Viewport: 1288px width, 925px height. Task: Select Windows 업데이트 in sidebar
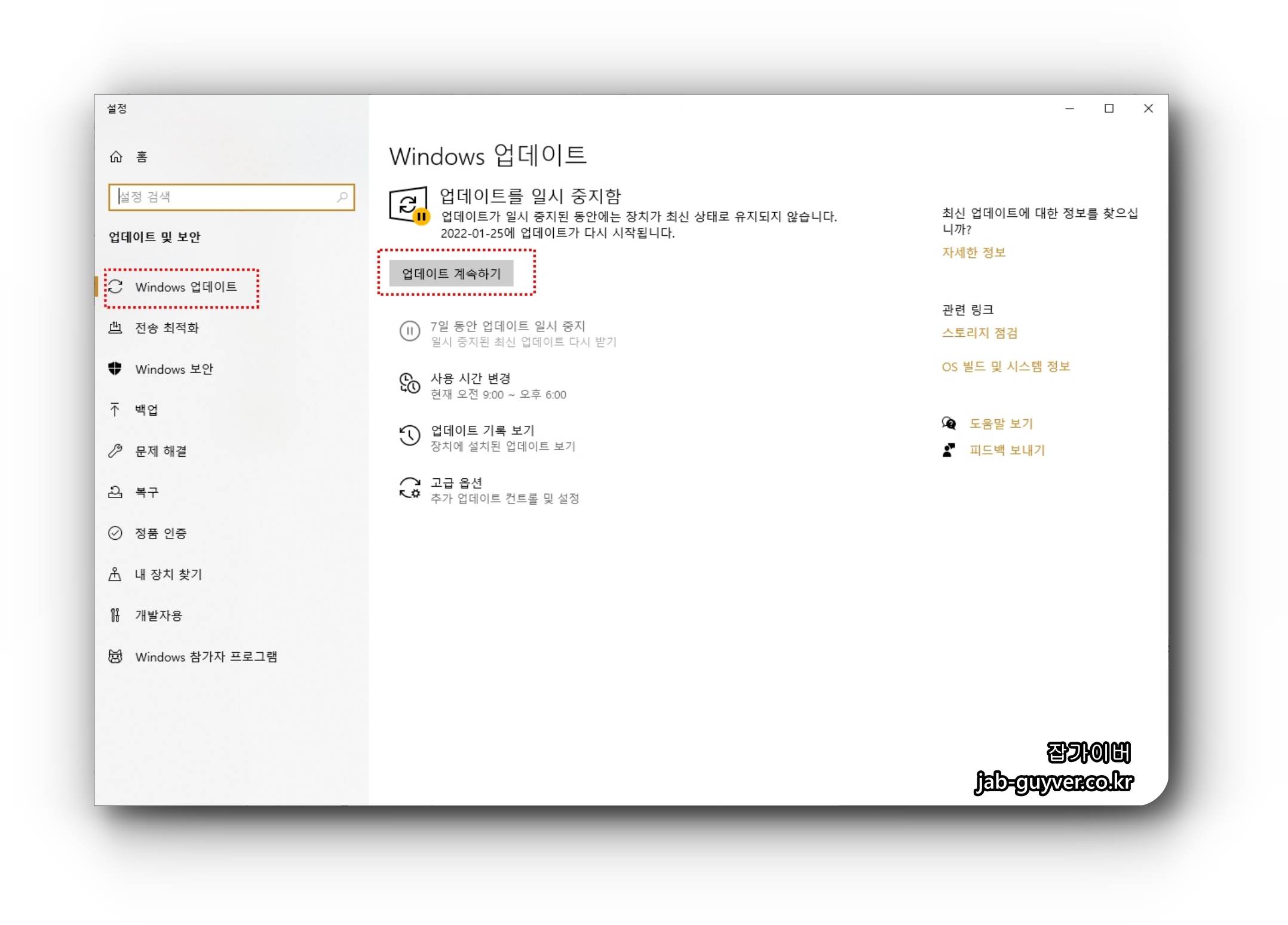point(185,287)
